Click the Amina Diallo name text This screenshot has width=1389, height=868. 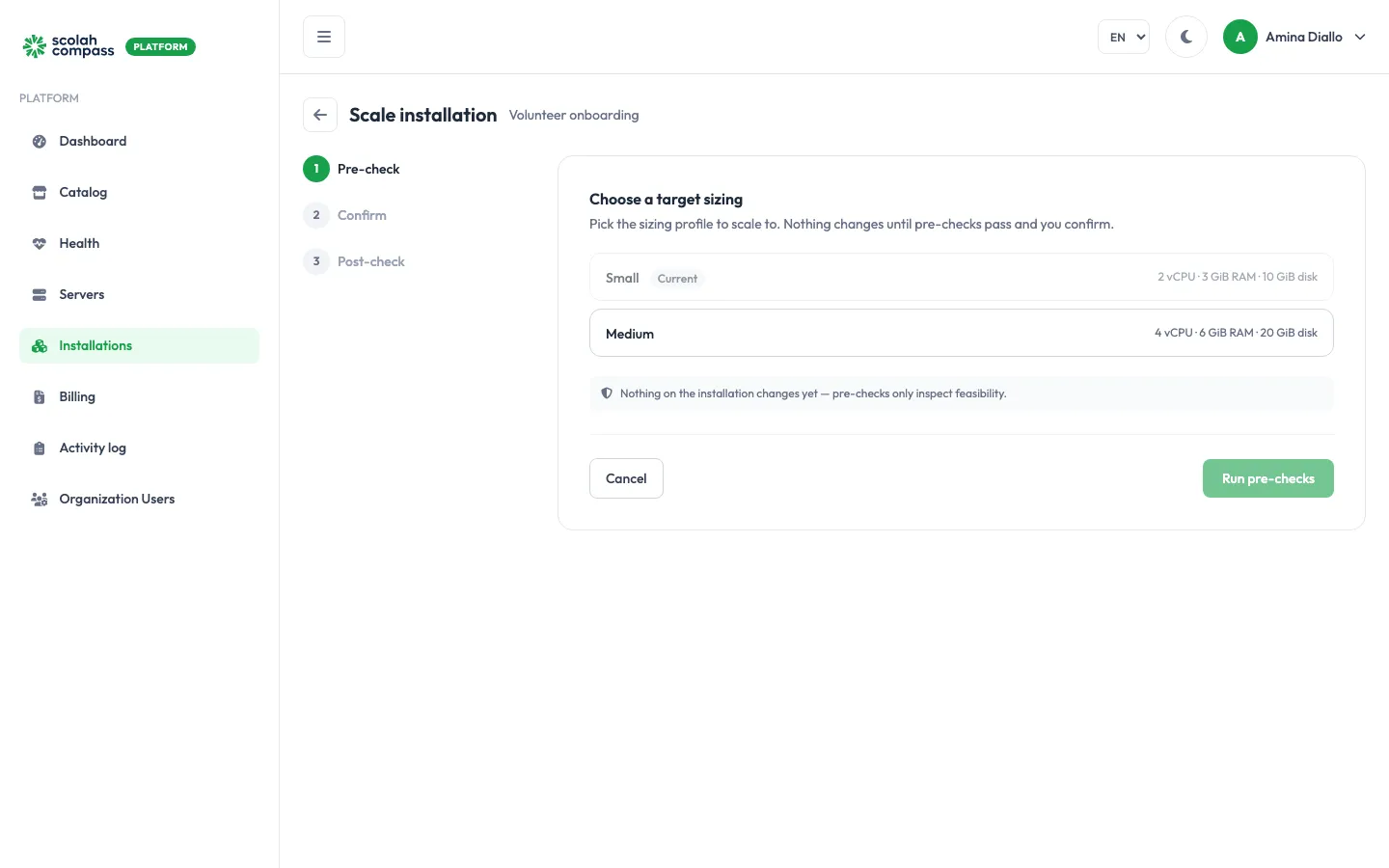tap(1304, 37)
